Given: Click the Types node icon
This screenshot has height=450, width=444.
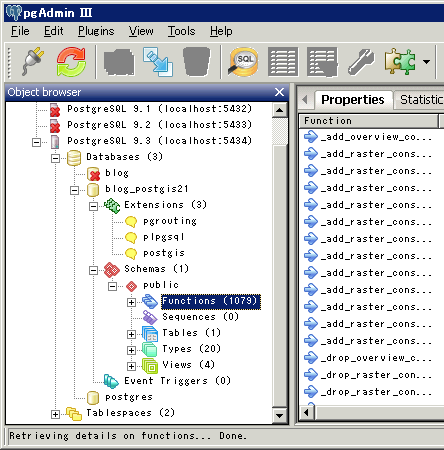Looking at the screenshot, I should tap(150, 350).
